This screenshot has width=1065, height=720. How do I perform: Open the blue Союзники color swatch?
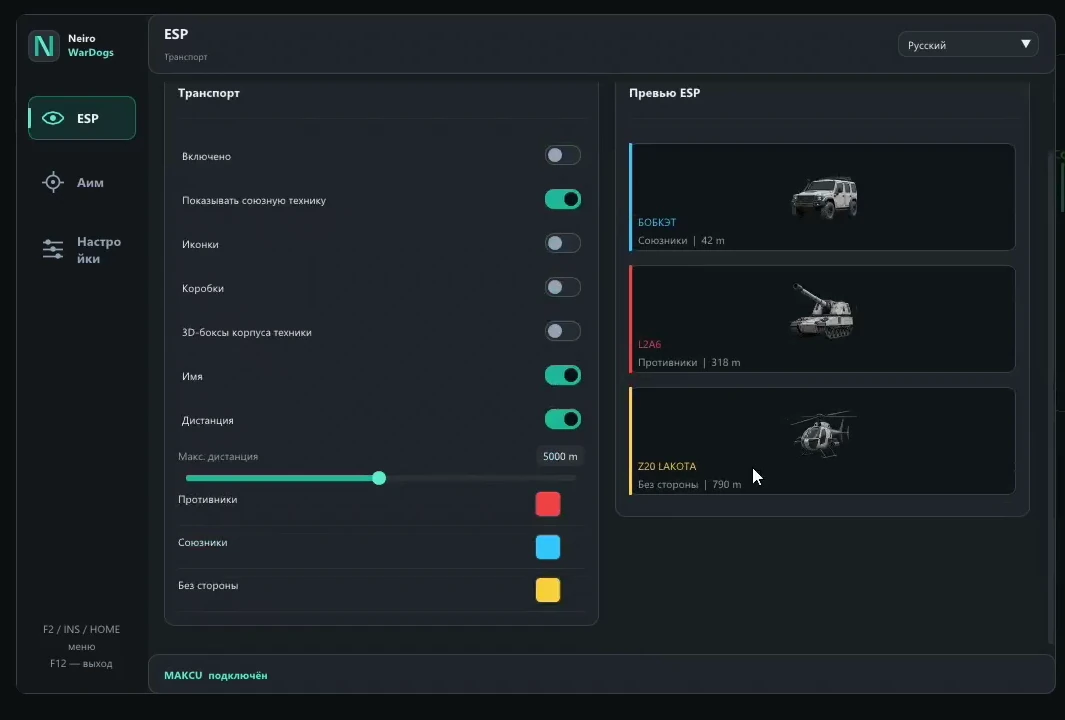[x=547, y=547]
